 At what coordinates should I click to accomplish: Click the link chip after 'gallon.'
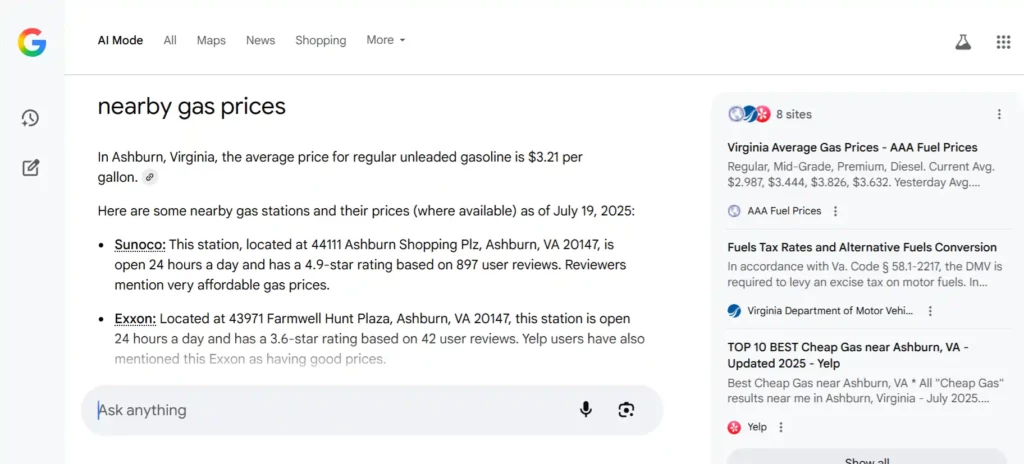[x=150, y=177]
